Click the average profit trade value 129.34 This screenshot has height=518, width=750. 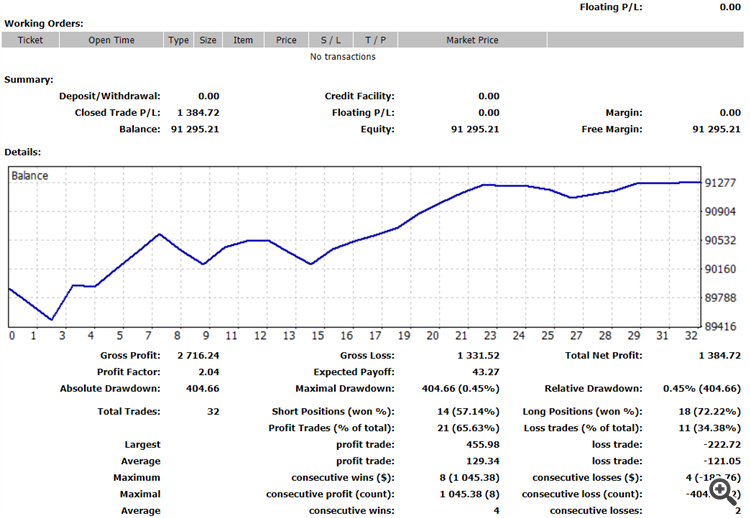point(483,461)
